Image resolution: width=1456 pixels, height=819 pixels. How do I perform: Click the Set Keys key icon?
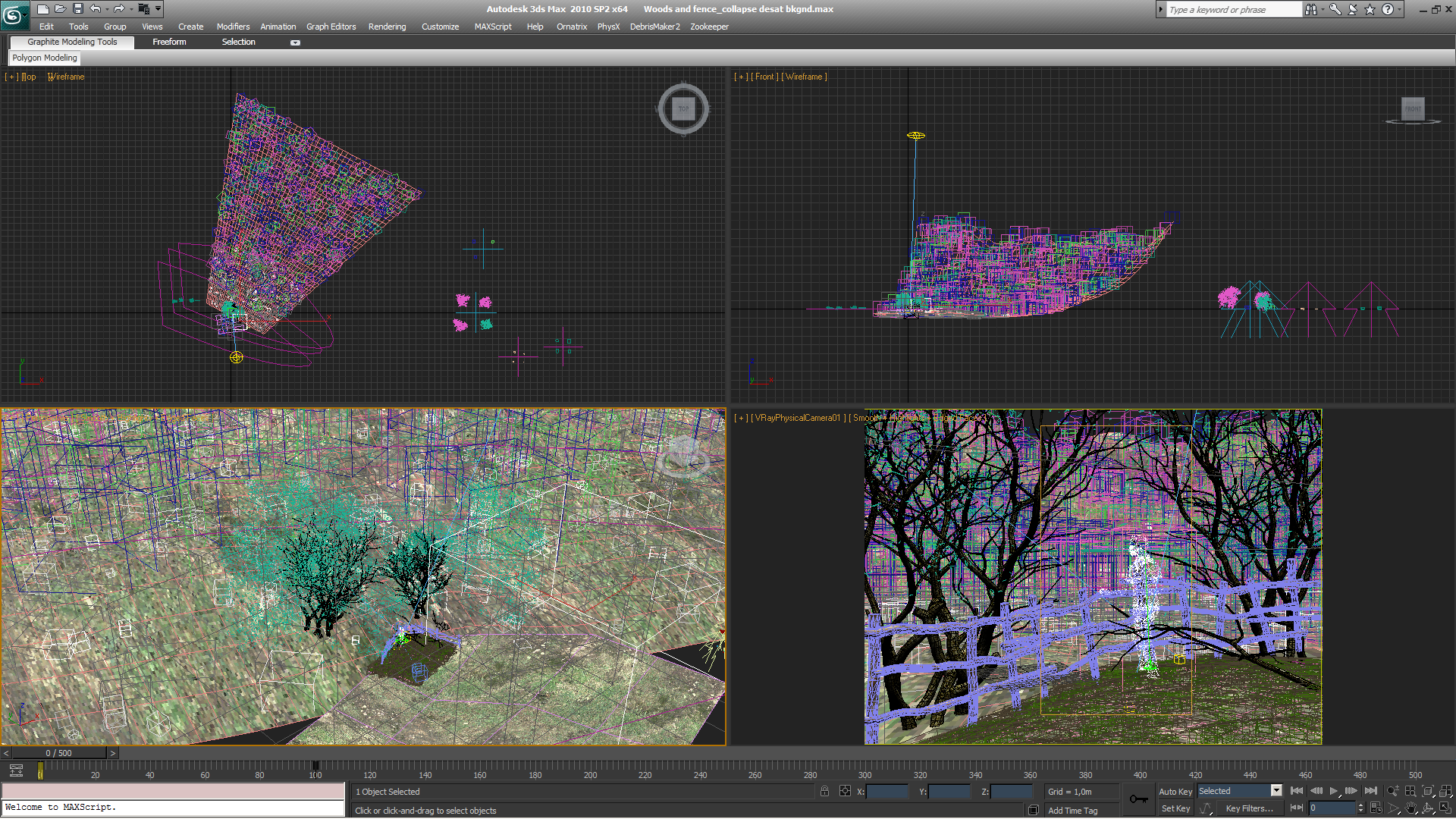[1138, 799]
